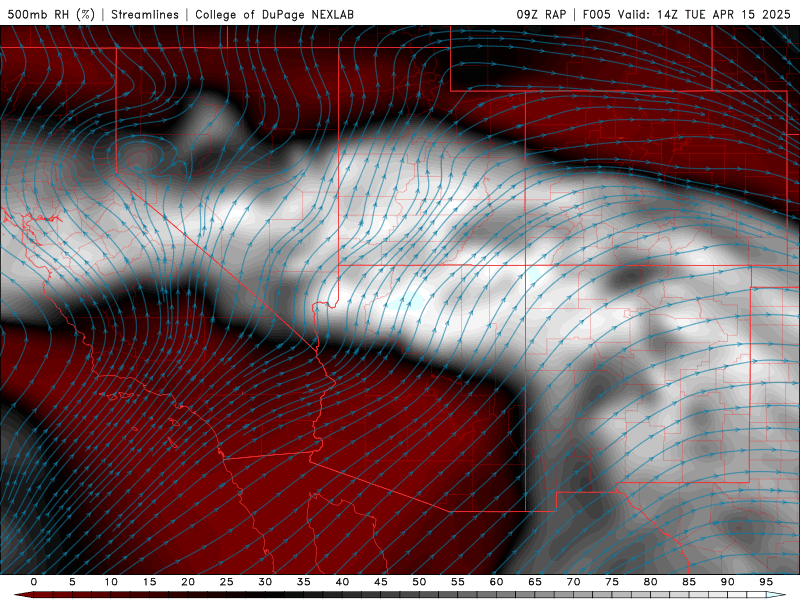Image resolution: width=800 pixels, height=600 pixels.
Task: Click 'College of DuPage NEXLAB' header text
Action: coord(274,14)
